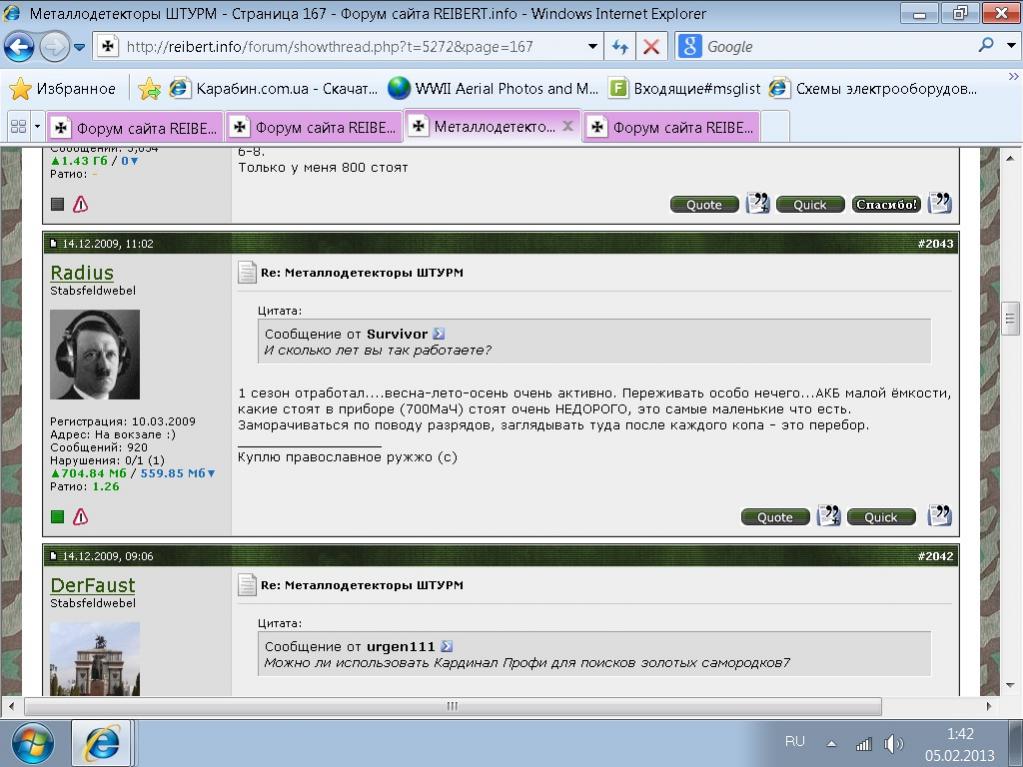
Task: Open the Схемы электрооборудов favorite
Action: click(874, 89)
